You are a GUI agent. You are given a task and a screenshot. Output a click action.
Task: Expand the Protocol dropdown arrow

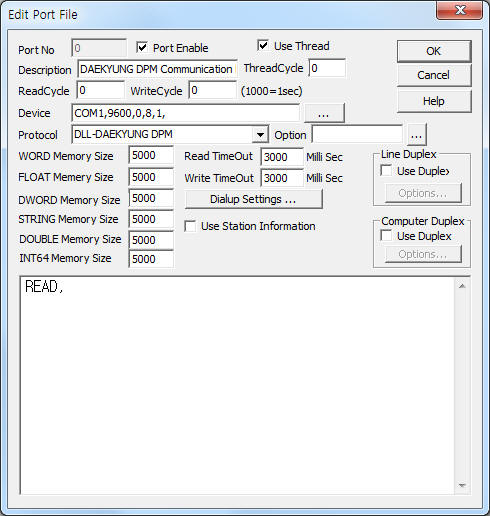pos(260,135)
